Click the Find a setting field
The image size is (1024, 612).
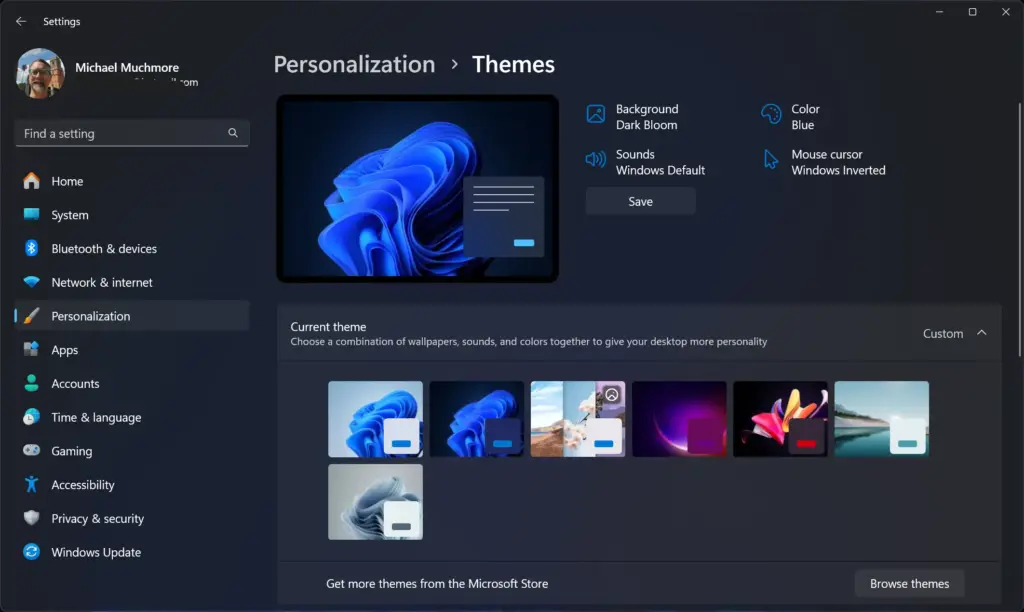click(131, 133)
